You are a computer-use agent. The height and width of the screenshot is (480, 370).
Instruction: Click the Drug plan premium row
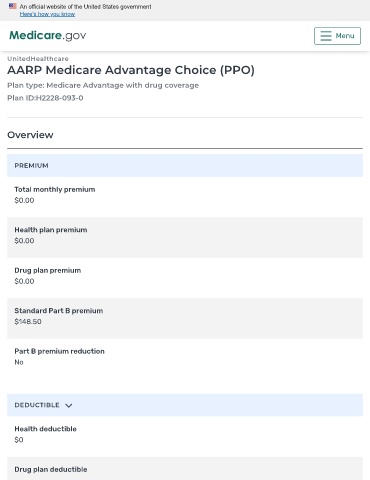pyautogui.click(x=185, y=278)
